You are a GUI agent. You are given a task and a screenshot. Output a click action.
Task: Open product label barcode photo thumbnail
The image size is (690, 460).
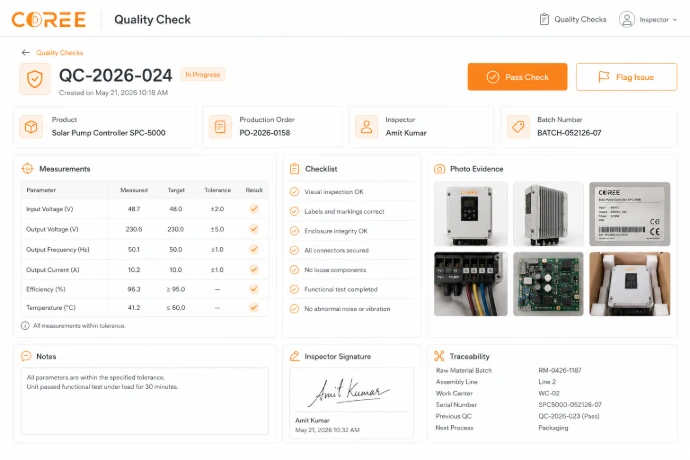(630, 213)
